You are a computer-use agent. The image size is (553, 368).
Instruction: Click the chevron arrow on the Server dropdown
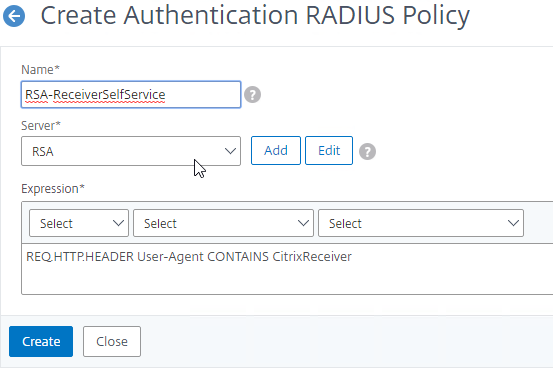click(230, 151)
